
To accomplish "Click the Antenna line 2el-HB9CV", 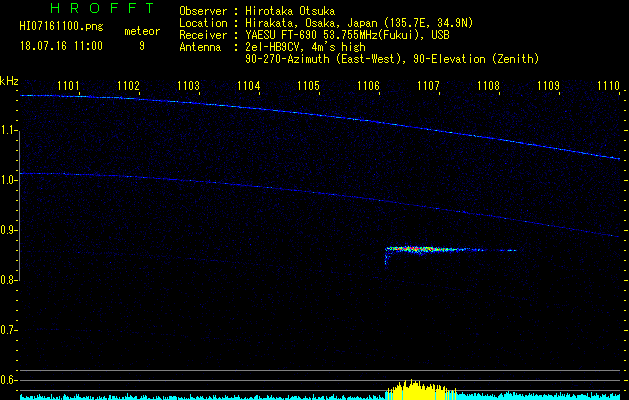I will (272, 47).
